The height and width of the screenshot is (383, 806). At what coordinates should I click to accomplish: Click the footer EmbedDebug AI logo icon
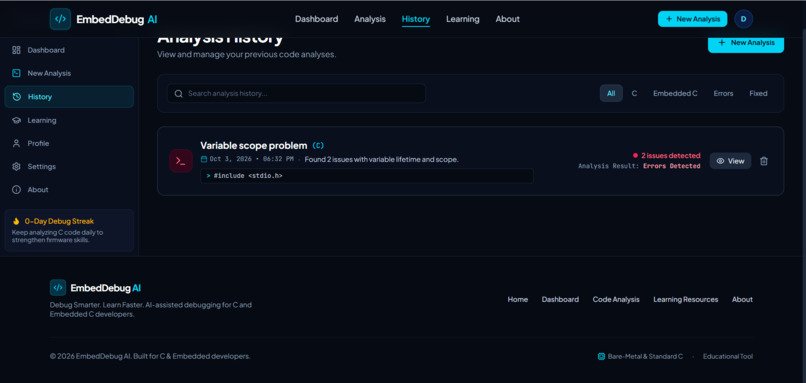coord(58,288)
